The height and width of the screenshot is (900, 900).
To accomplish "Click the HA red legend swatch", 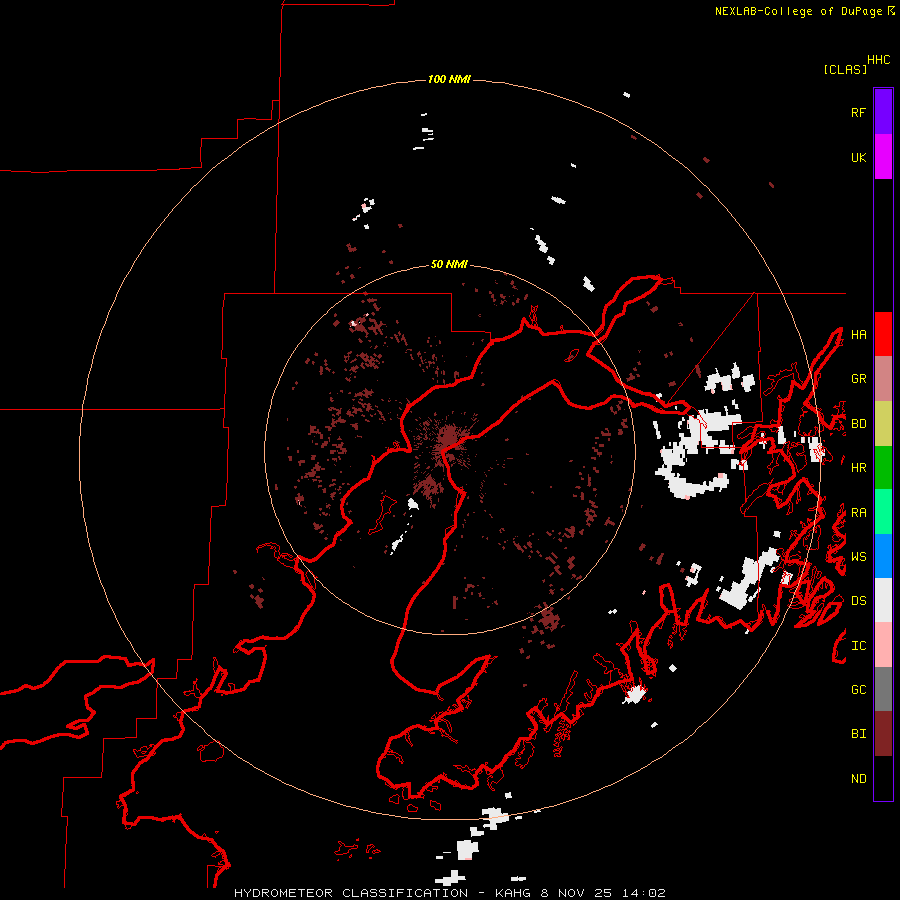I will tap(883, 334).
